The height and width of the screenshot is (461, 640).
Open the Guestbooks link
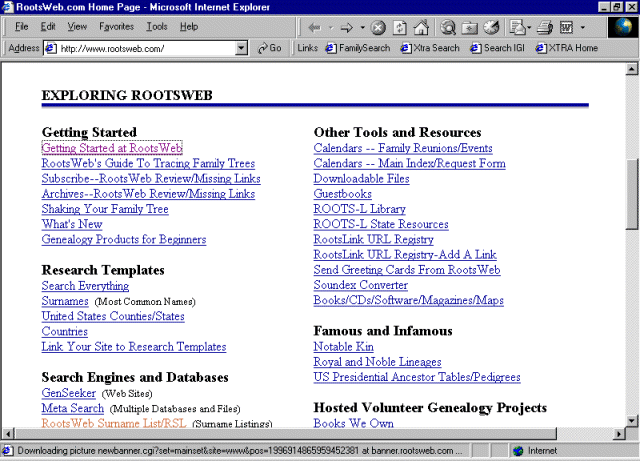[x=342, y=194]
